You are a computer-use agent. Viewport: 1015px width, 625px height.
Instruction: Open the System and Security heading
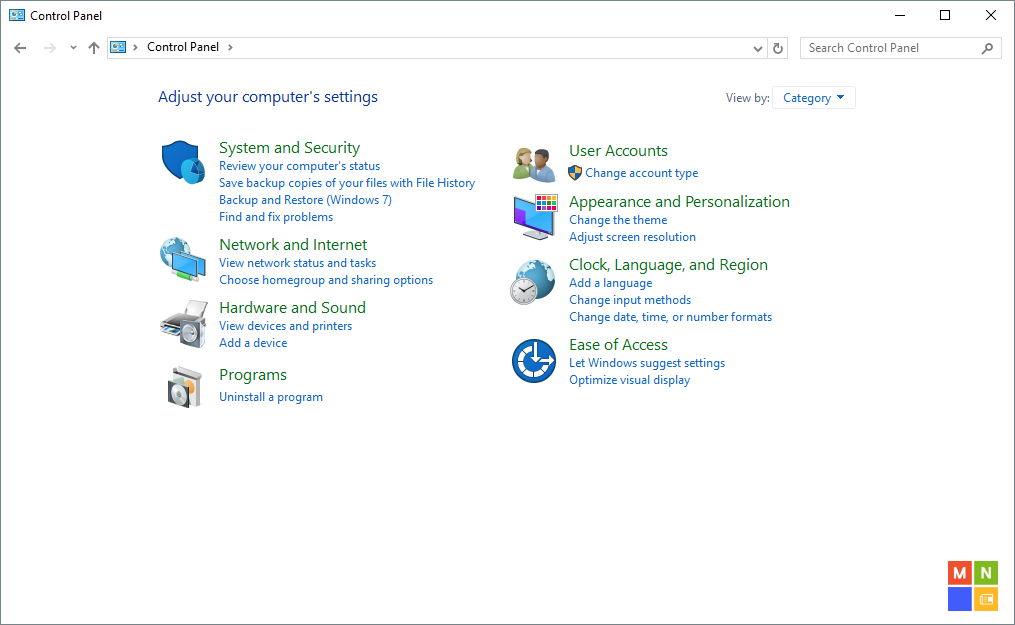pyautogui.click(x=289, y=148)
